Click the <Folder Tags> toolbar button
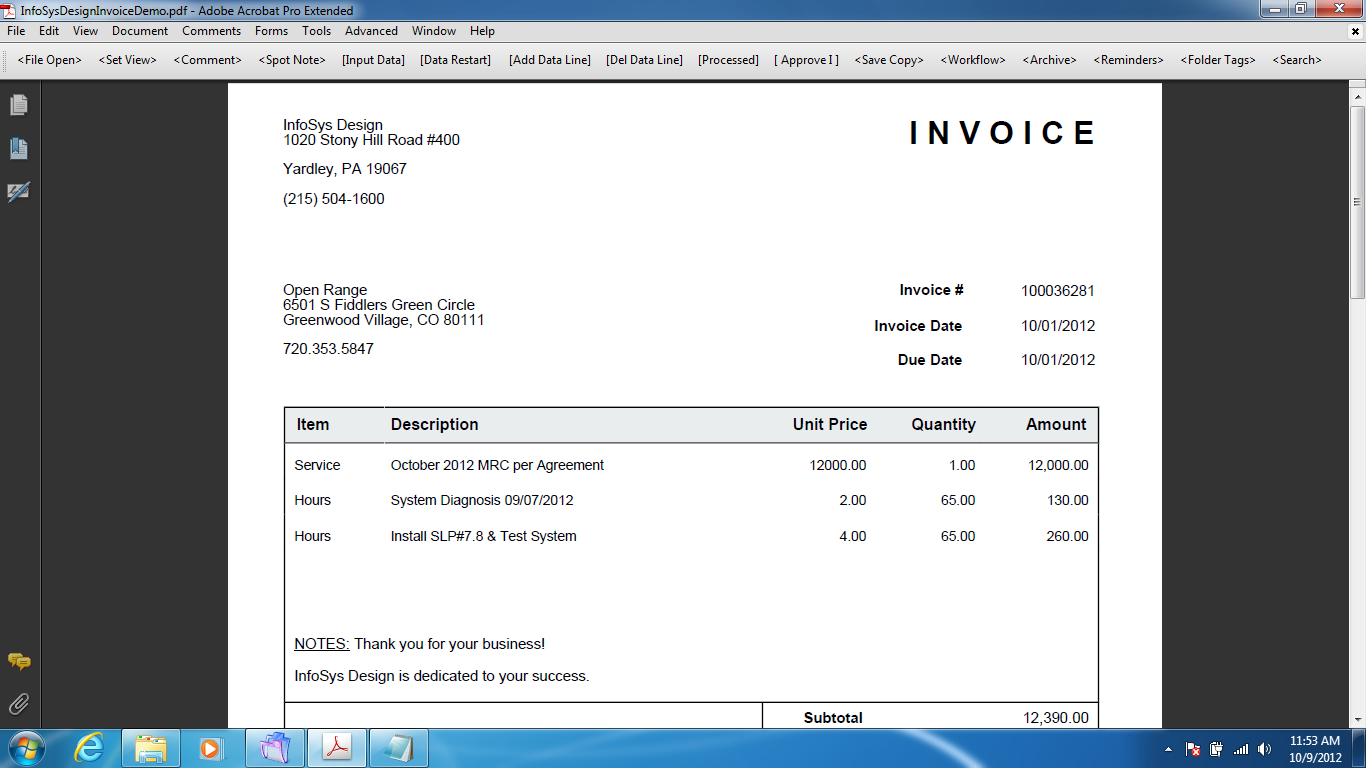 coord(1218,60)
